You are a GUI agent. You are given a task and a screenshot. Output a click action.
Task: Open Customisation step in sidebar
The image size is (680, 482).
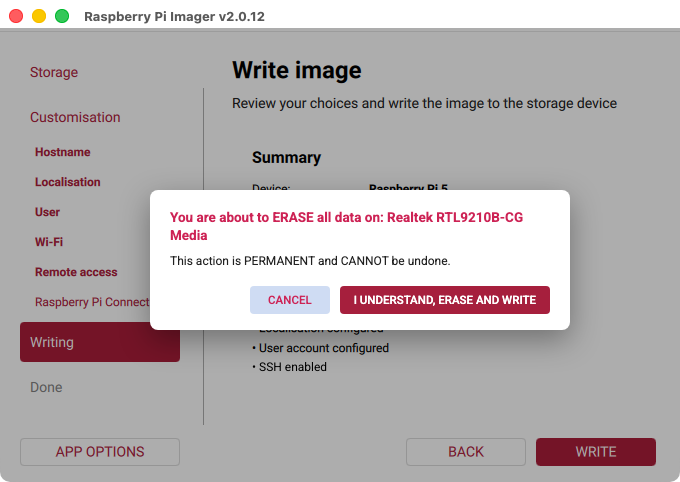tap(75, 117)
